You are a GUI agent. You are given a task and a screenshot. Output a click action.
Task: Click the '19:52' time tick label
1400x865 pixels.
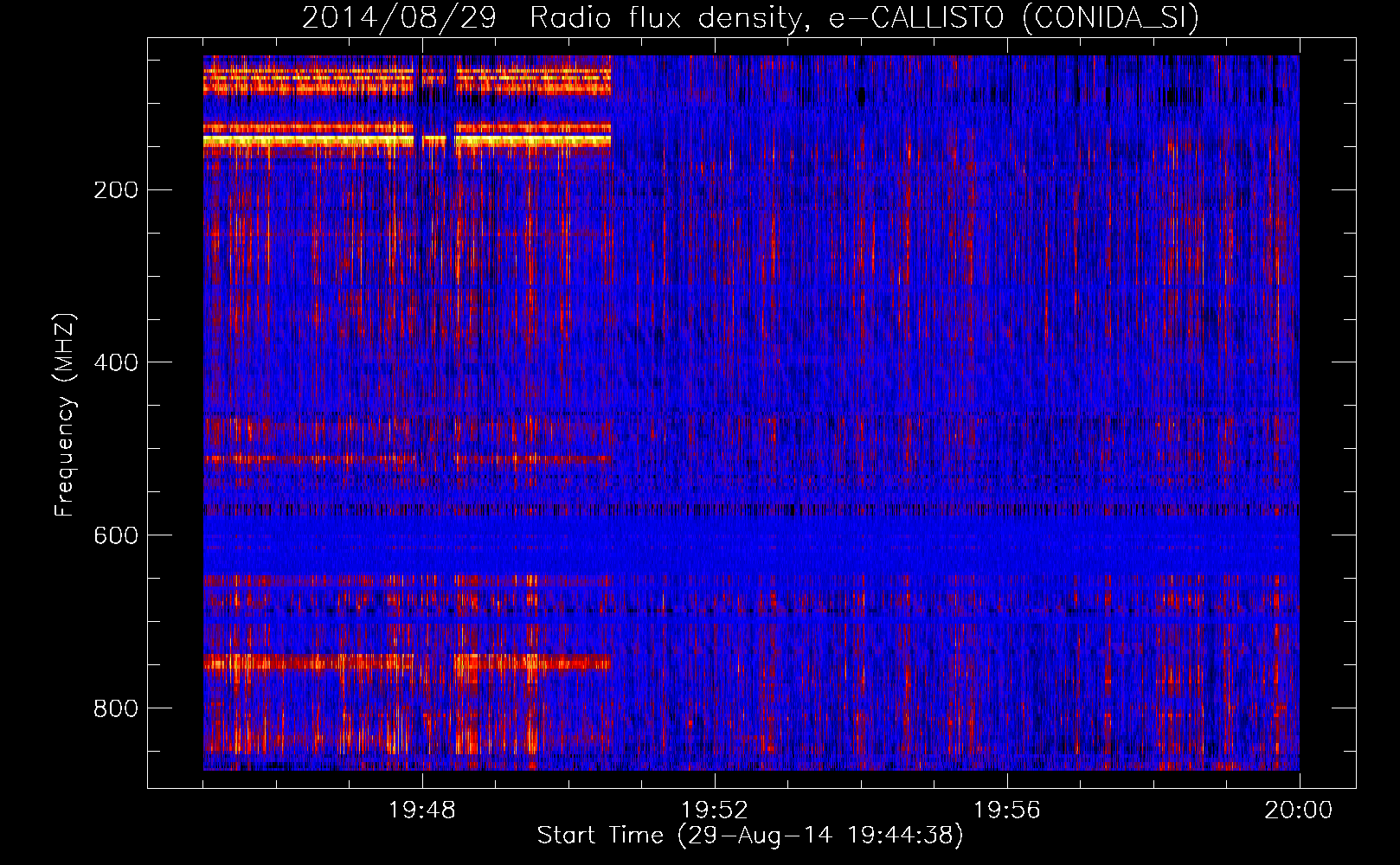[715, 811]
